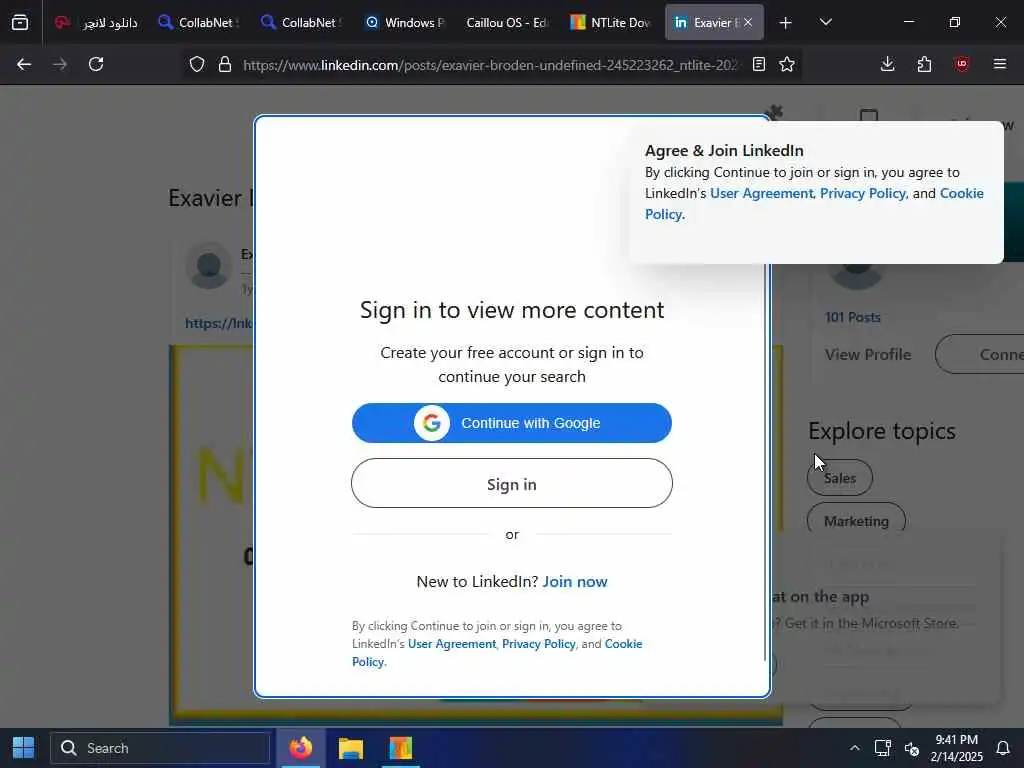The width and height of the screenshot is (1024, 768).
Task: Switch to the Windows tab
Action: point(405,22)
